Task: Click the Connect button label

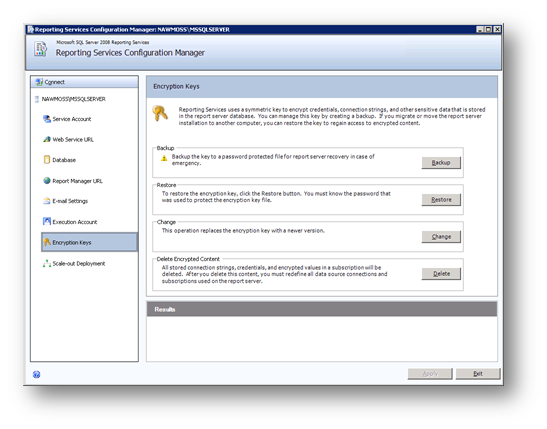Action: [x=55, y=82]
